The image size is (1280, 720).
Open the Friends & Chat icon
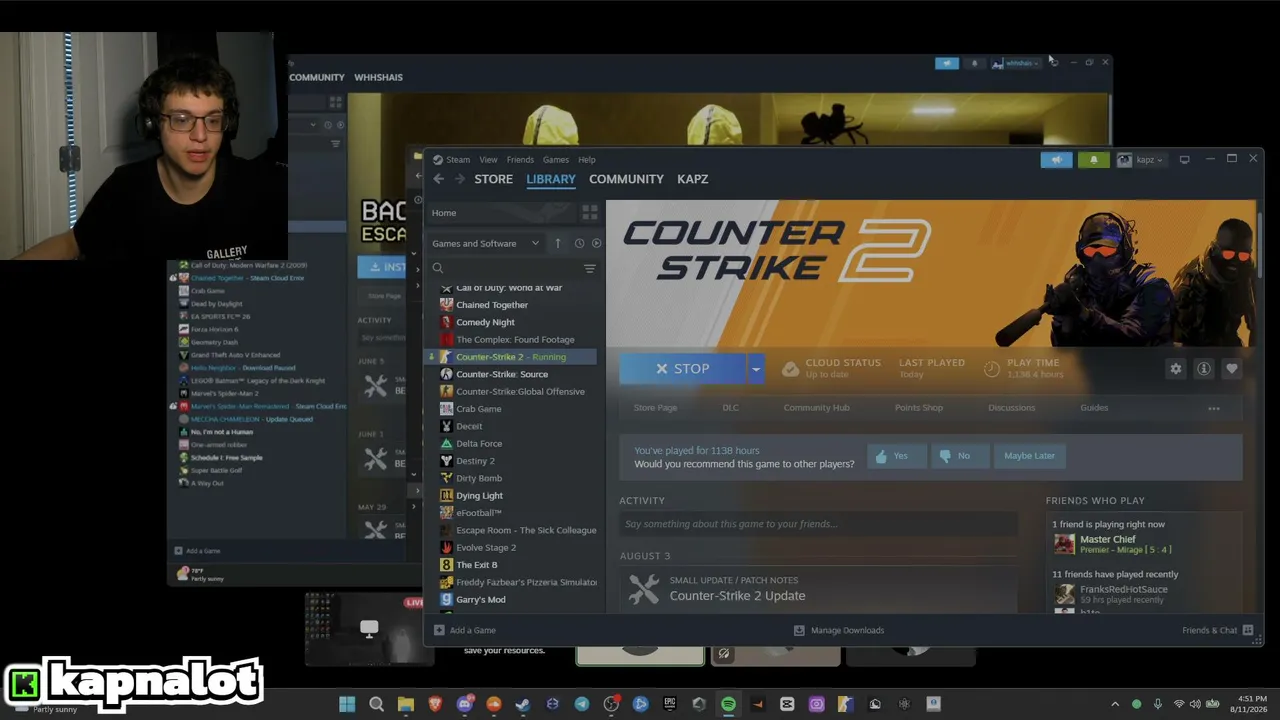(x=1248, y=630)
